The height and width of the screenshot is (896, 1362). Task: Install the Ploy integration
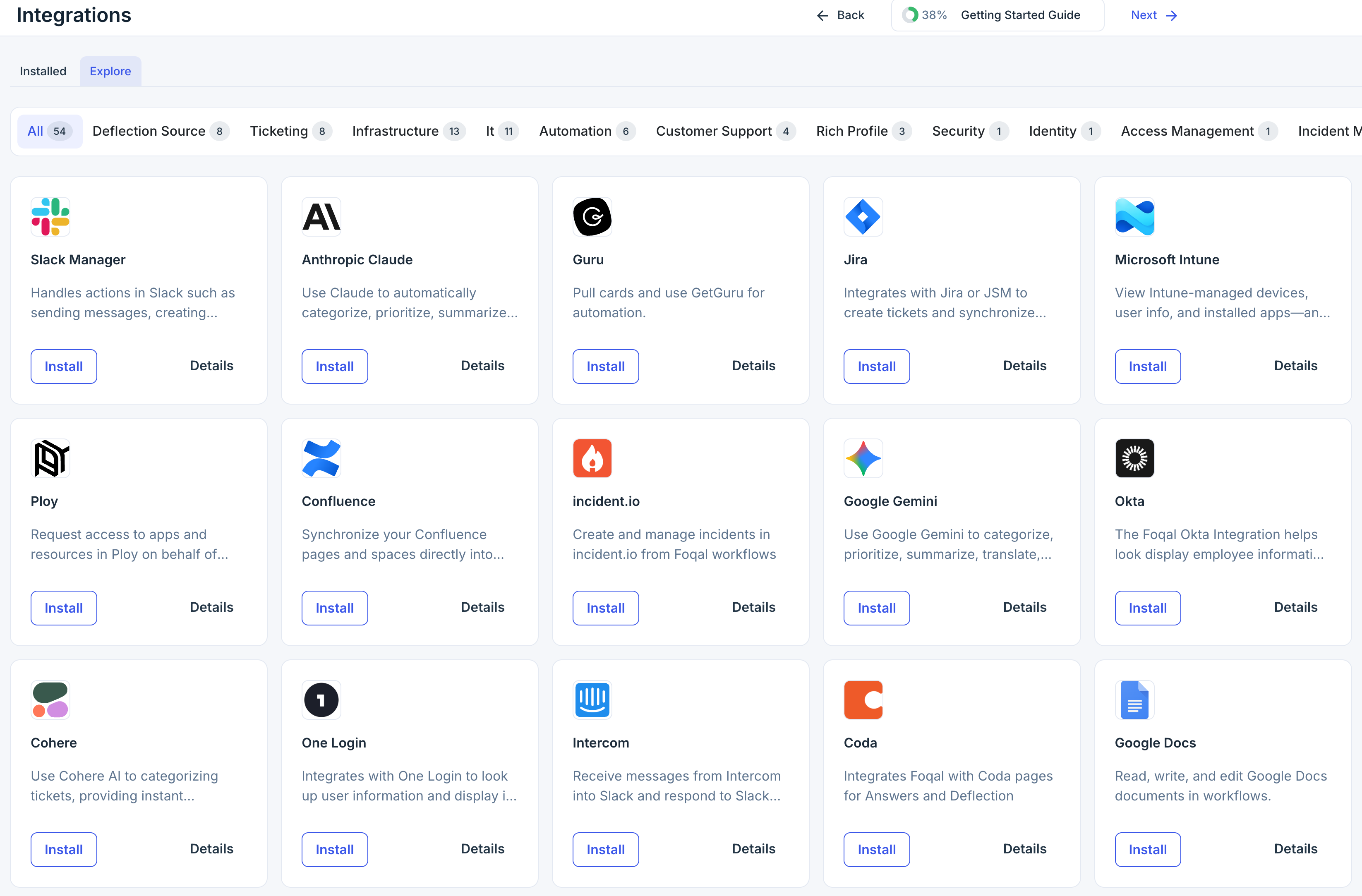[x=64, y=608]
